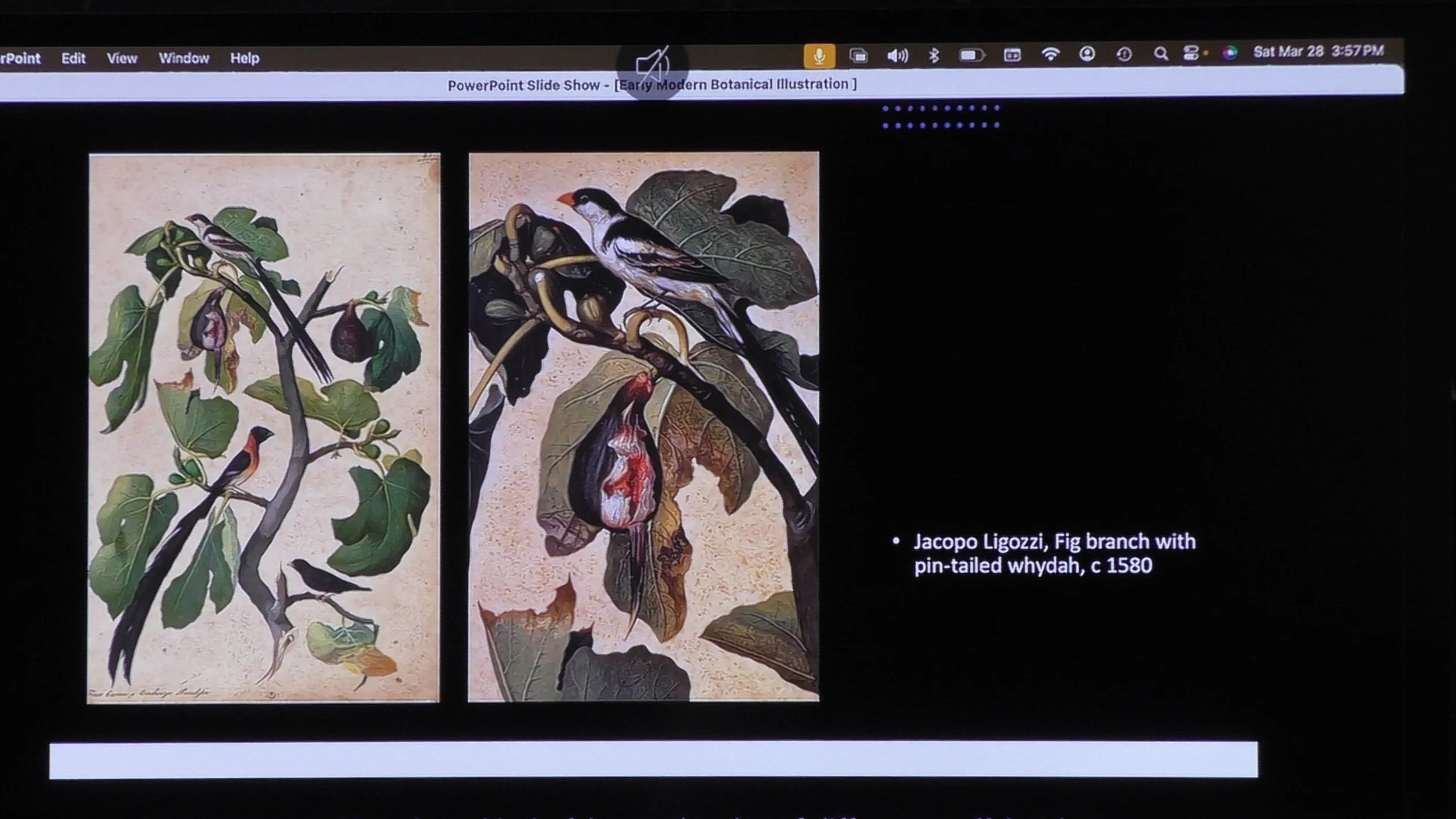Click the keyboard input menu icon
Screen dimensions: 1456x819
coord(1012,55)
